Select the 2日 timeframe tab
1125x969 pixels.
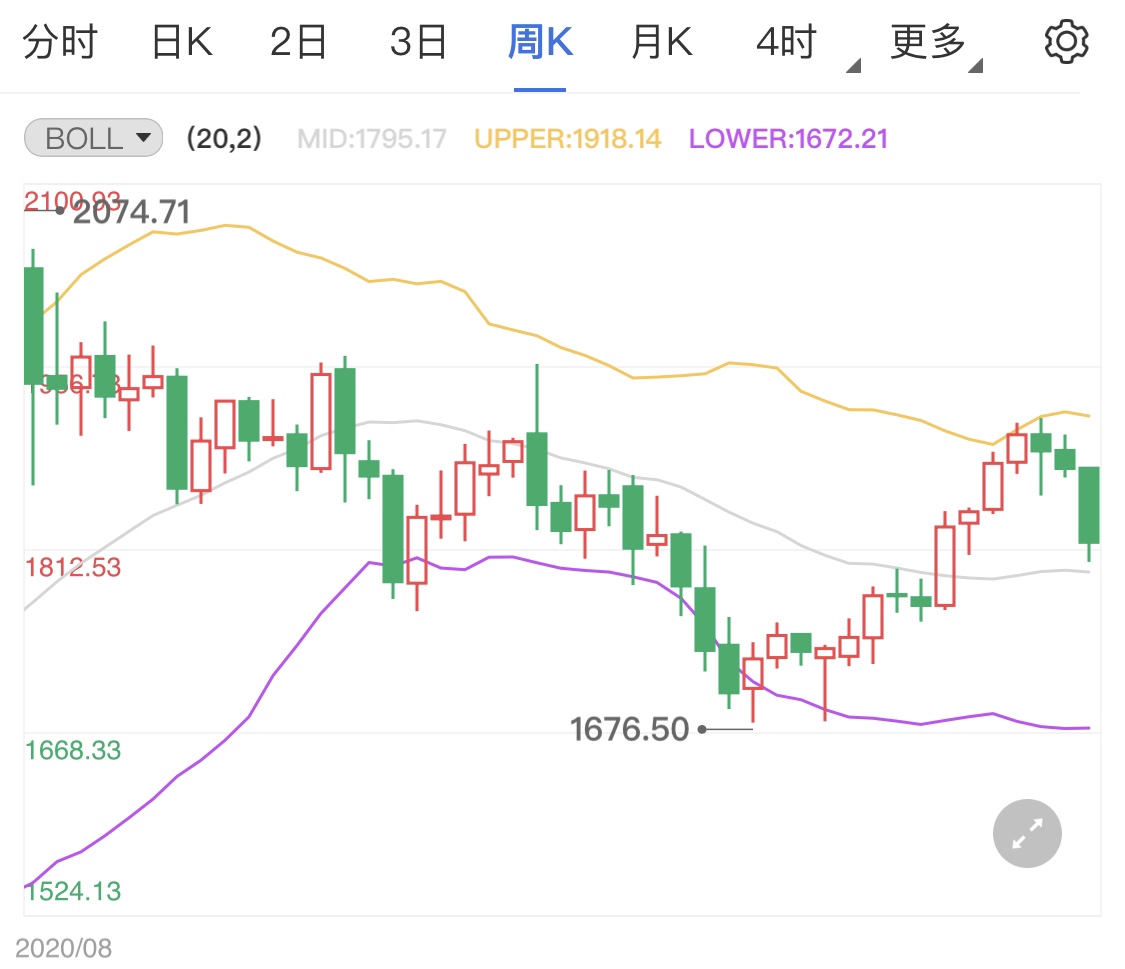(x=298, y=42)
